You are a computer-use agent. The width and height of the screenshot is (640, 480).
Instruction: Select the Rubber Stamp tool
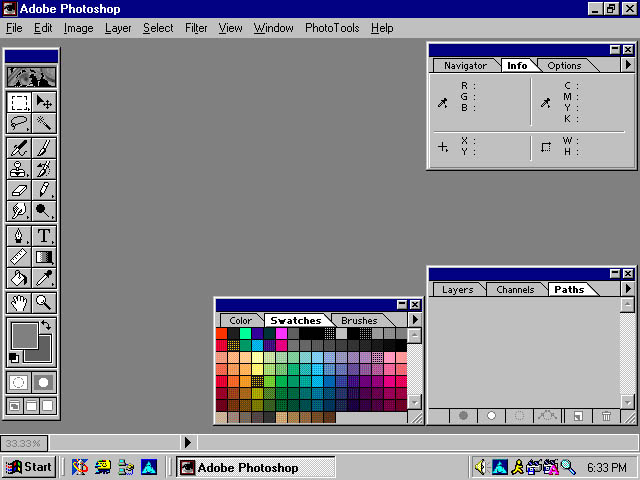tap(19, 169)
